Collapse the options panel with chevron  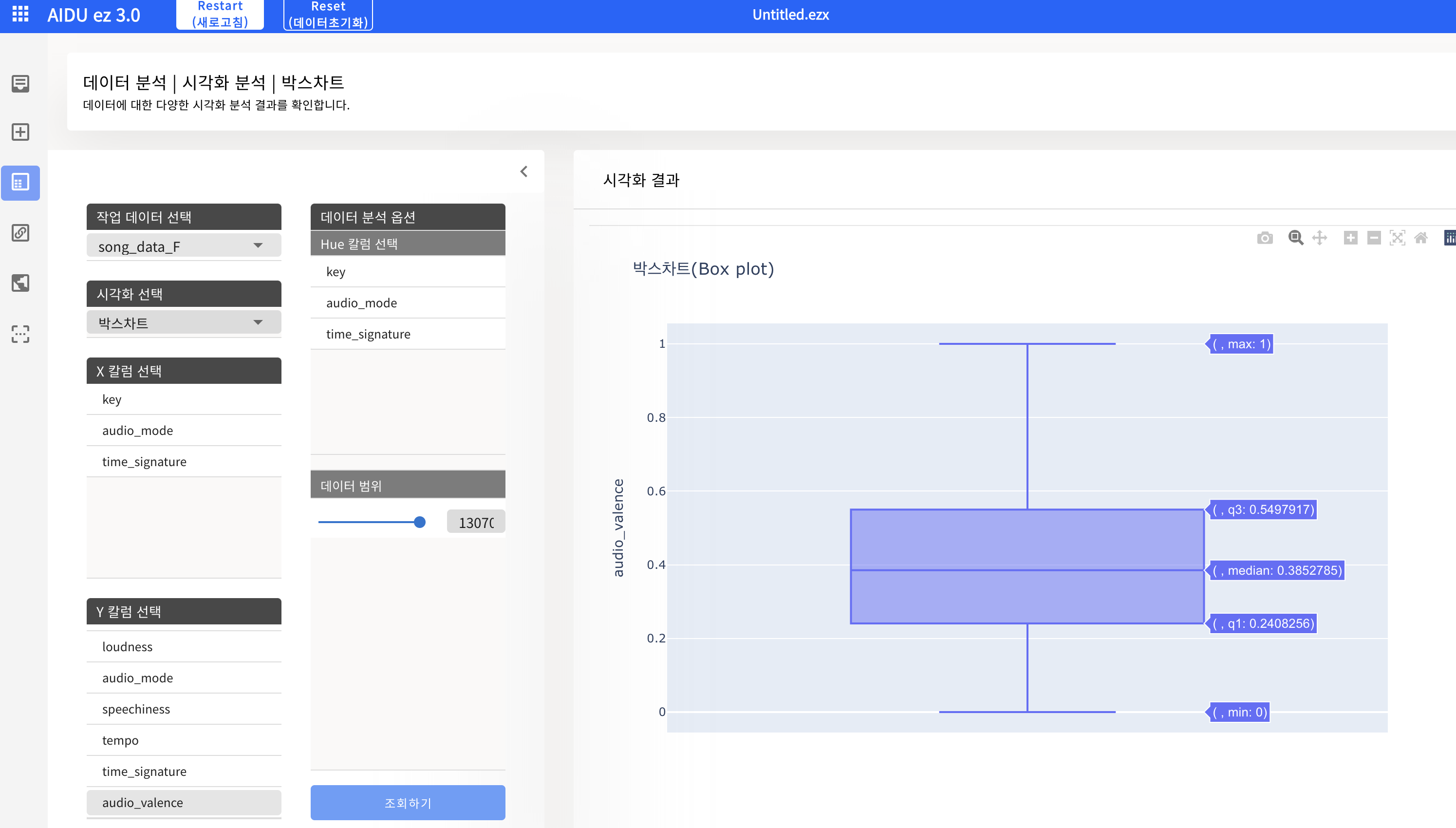pyautogui.click(x=523, y=171)
